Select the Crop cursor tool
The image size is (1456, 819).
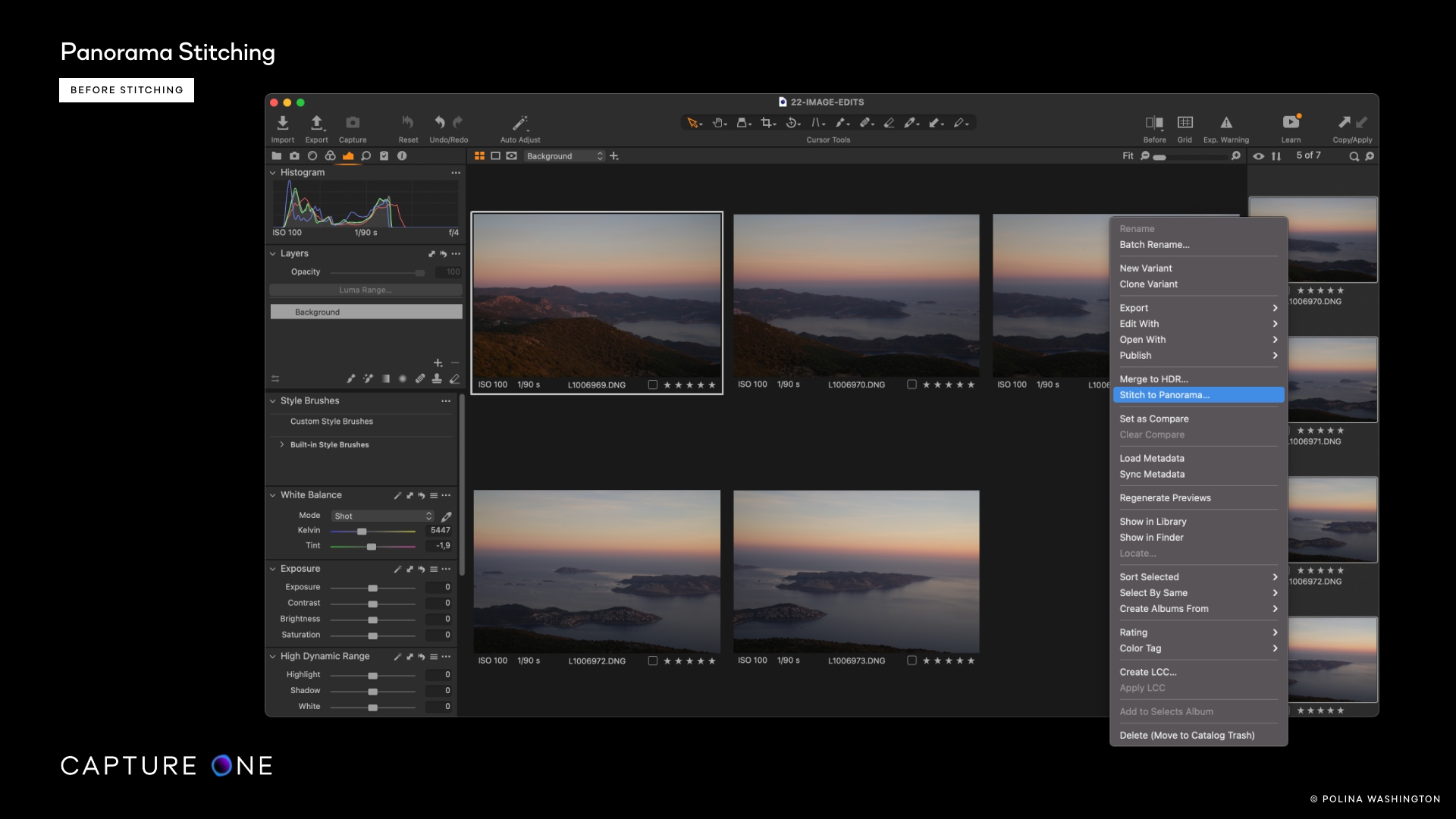(767, 122)
